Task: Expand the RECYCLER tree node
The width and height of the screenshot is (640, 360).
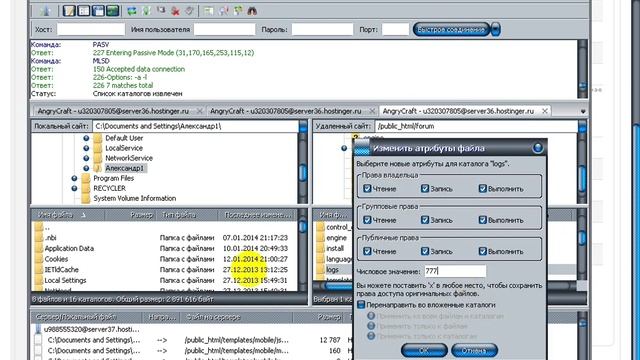Action: click(74, 188)
